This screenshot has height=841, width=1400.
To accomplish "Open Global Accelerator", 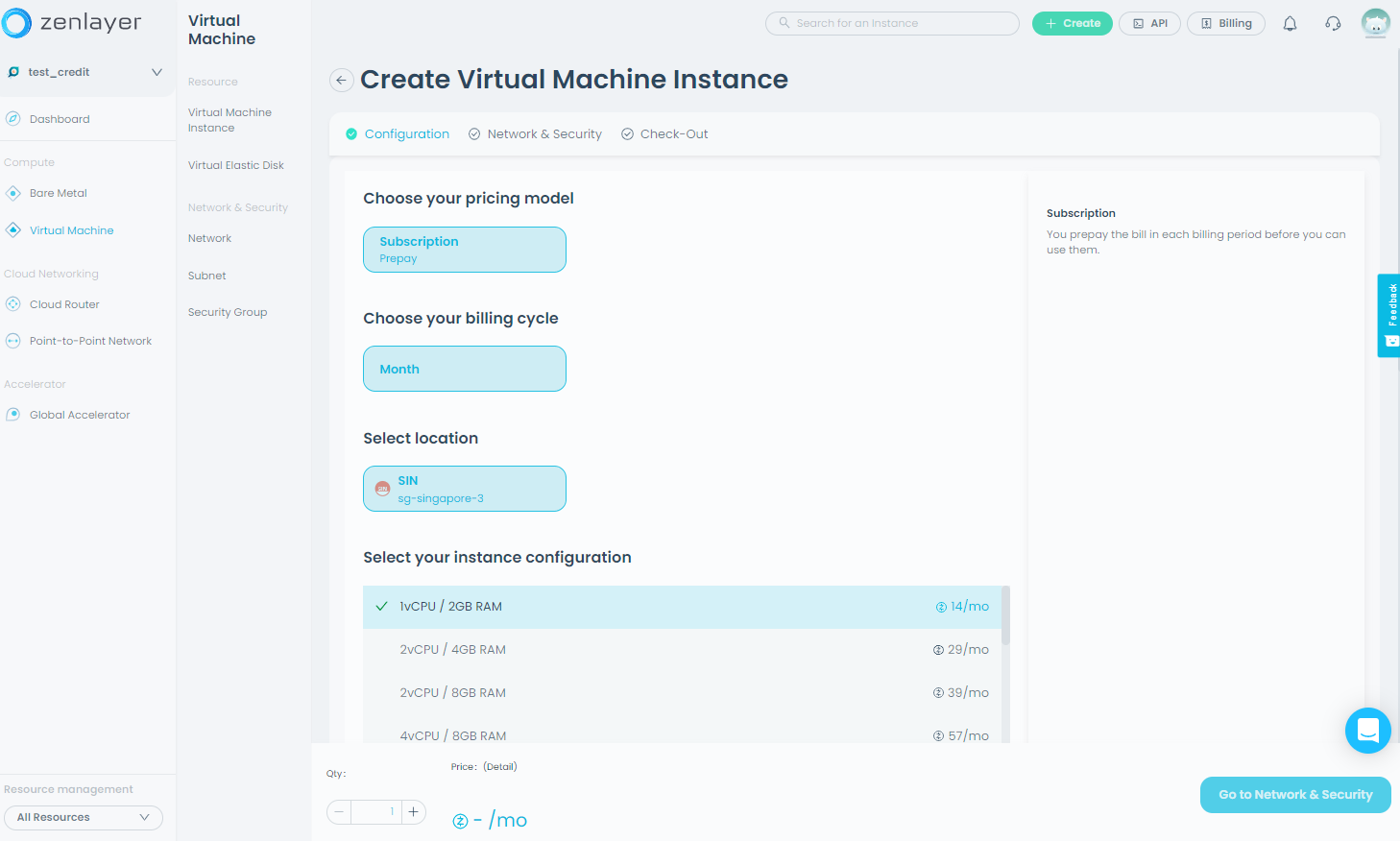I will 80,415.
